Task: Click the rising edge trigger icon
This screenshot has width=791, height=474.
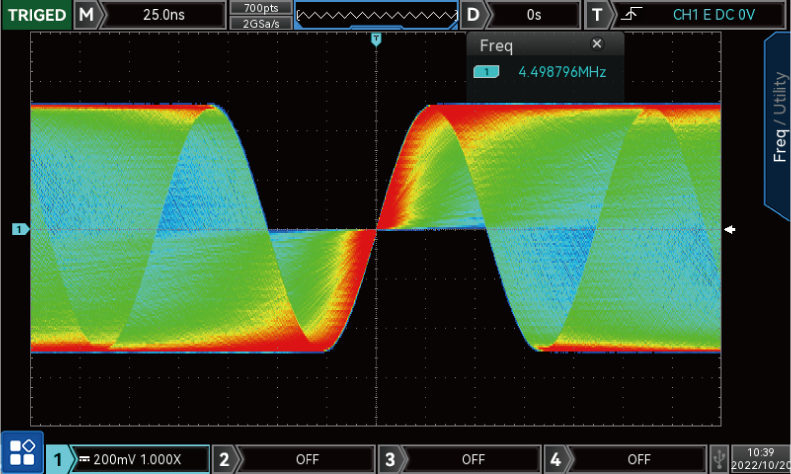Action: [631, 15]
